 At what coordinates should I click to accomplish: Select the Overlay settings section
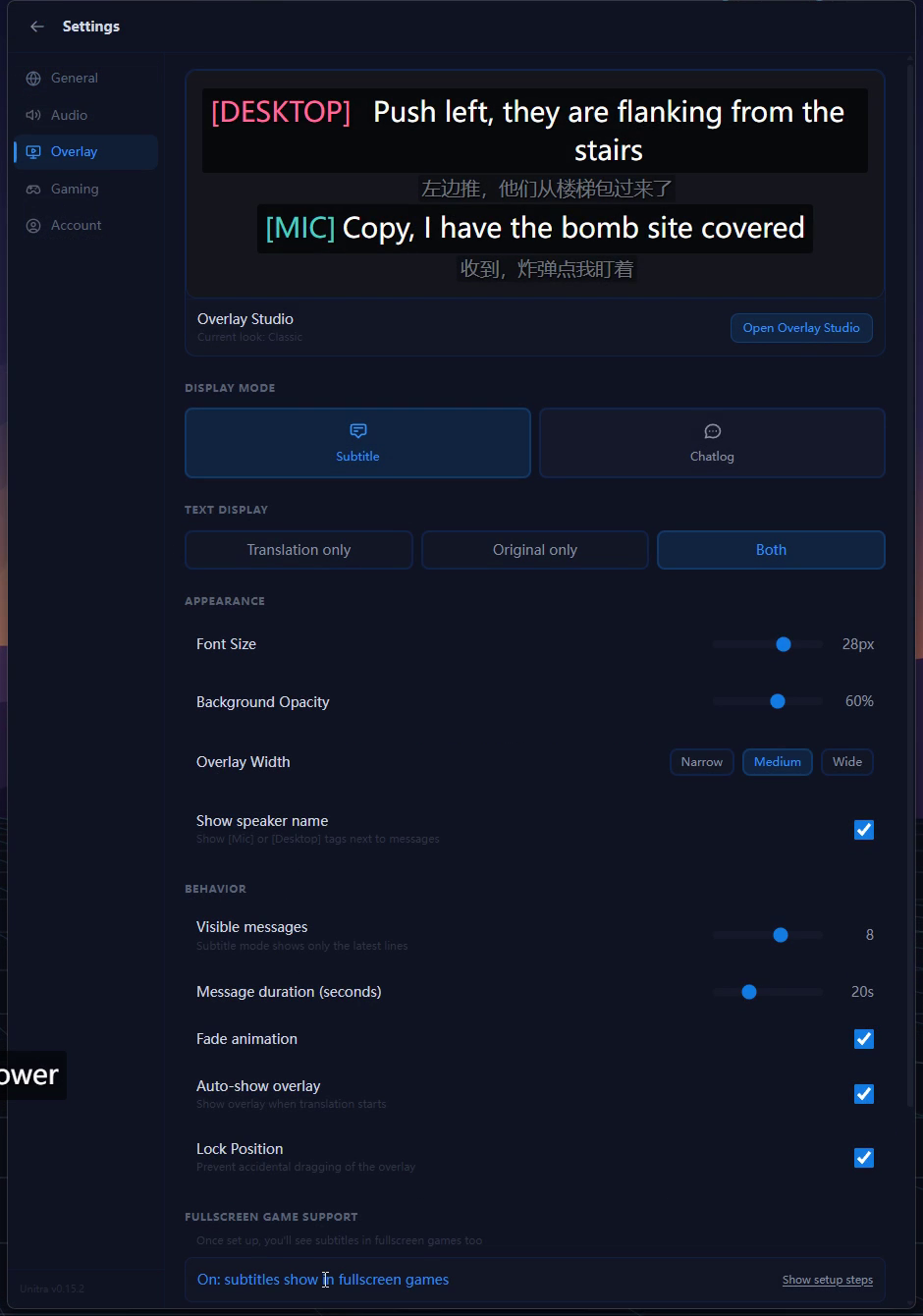(x=85, y=152)
